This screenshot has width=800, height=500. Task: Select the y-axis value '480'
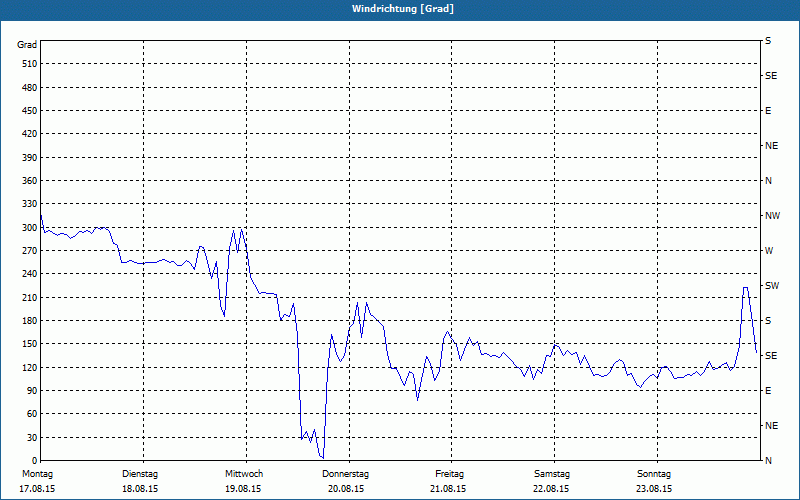pyautogui.click(x=30, y=88)
